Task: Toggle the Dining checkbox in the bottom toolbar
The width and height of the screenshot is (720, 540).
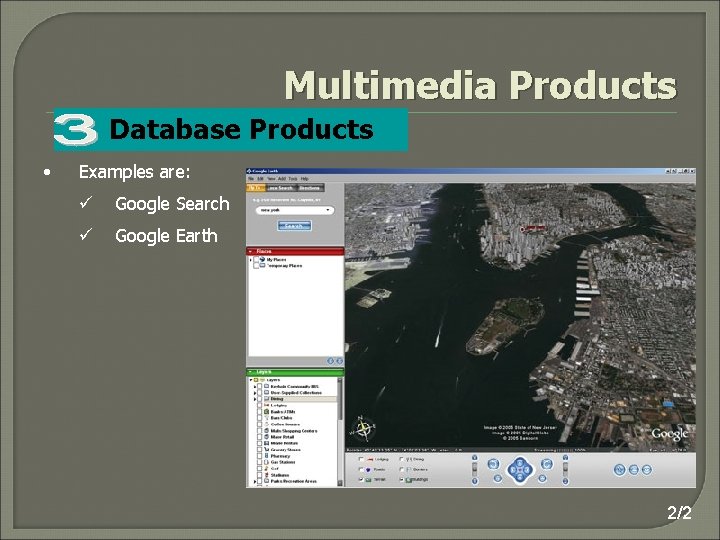Action: [x=401, y=459]
